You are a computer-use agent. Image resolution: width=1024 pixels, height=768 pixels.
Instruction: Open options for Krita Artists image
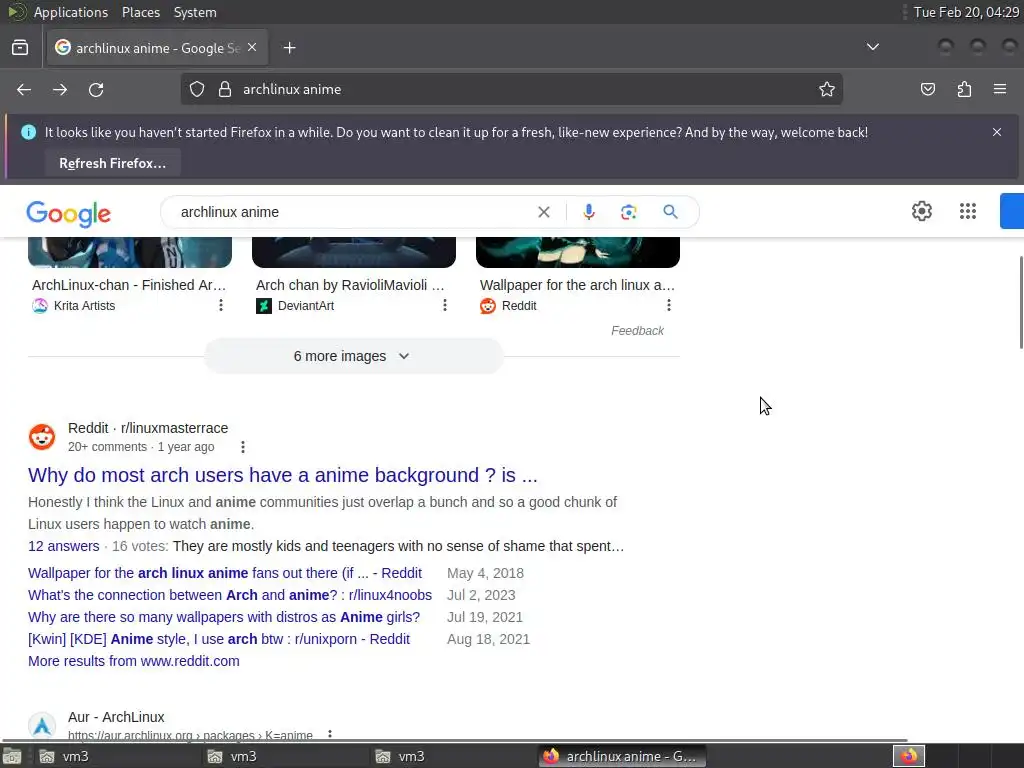click(x=221, y=305)
